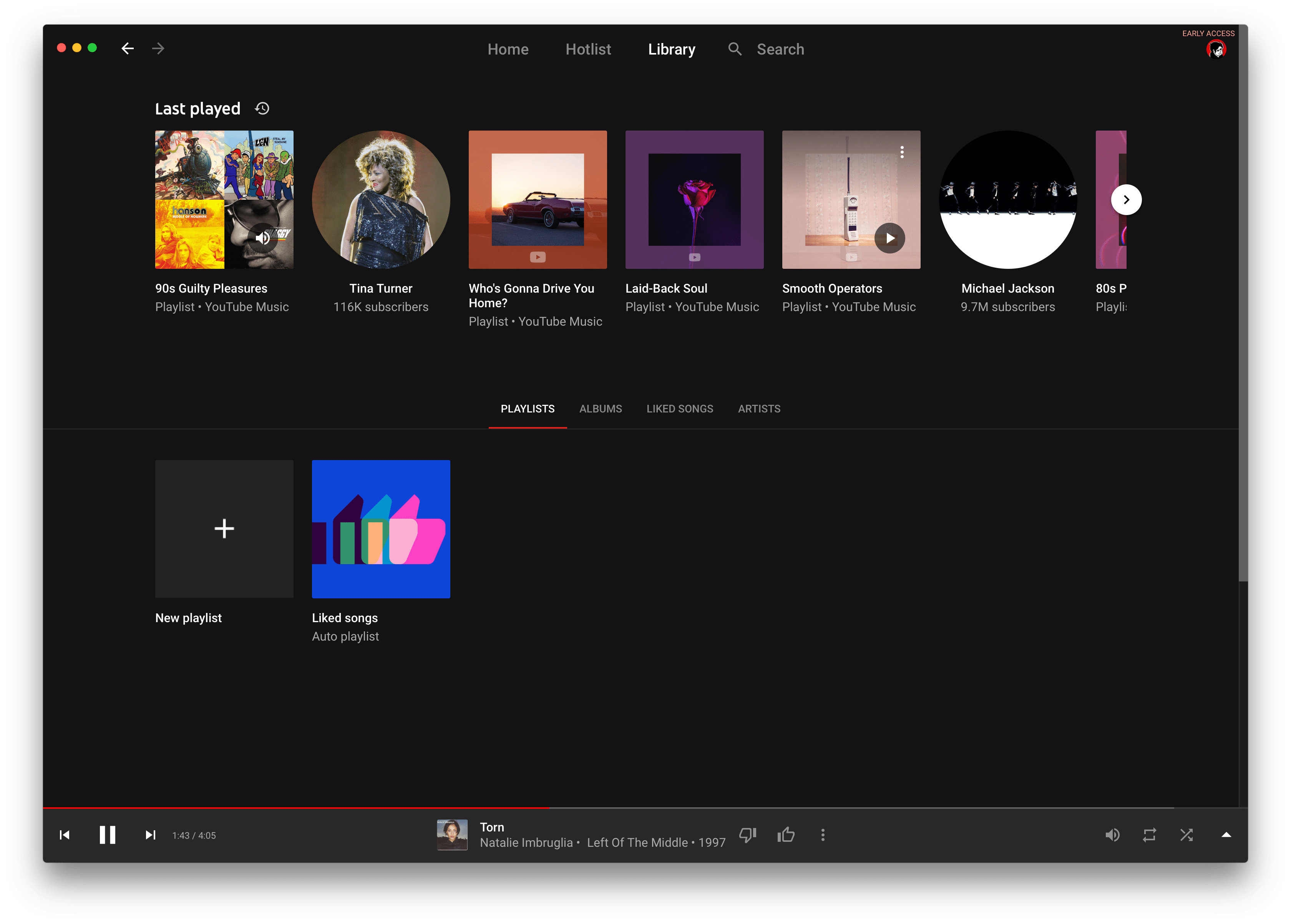Image resolution: width=1291 pixels, height=924 pixels.
Task: Expand the player with up arrow
Action: click(x=1226, y=835)
